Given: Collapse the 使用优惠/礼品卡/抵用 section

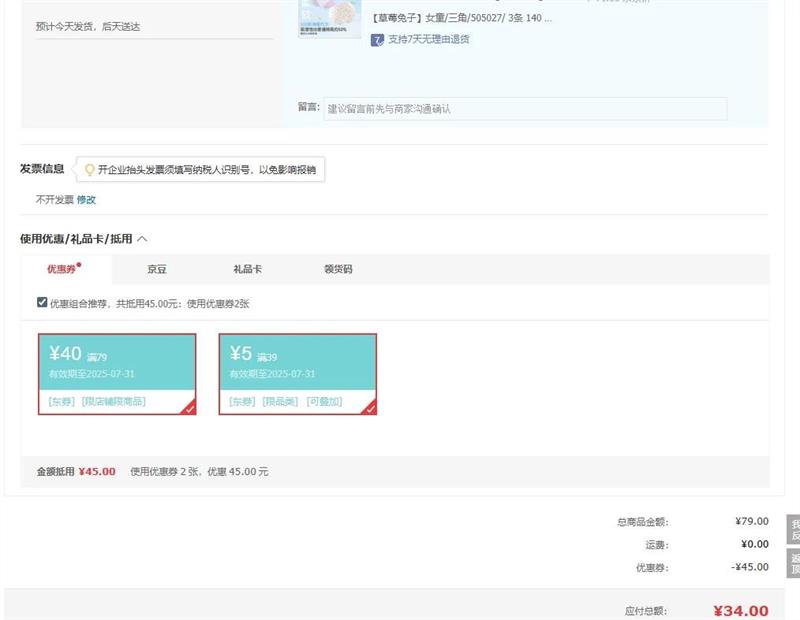Looking at the screenshot, I should click(x=142, y=239).
